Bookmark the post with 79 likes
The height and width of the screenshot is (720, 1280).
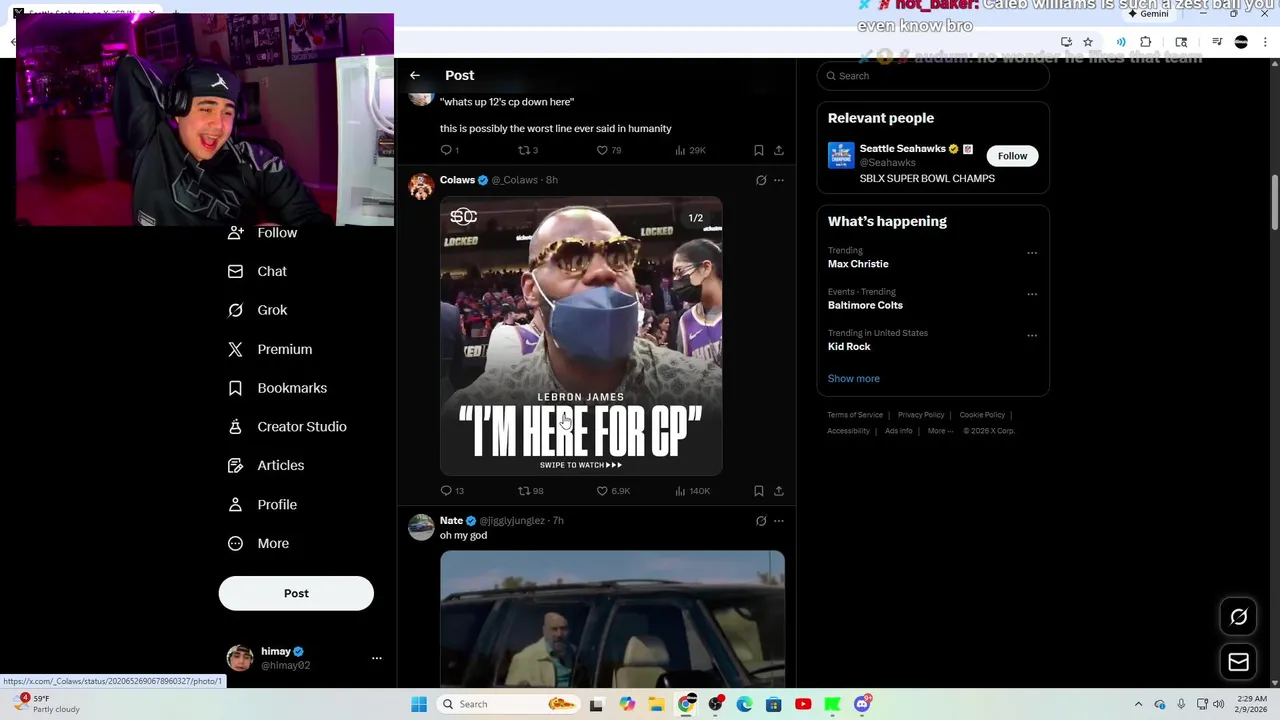tap(759, 150)
